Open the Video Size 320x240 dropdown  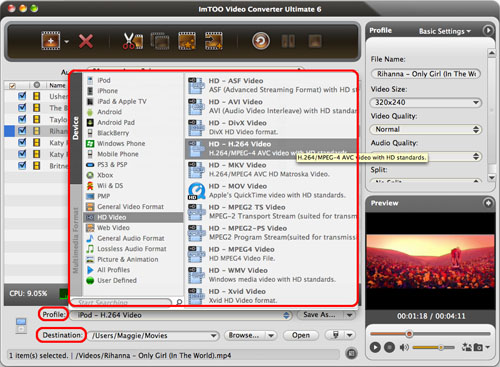426,102
